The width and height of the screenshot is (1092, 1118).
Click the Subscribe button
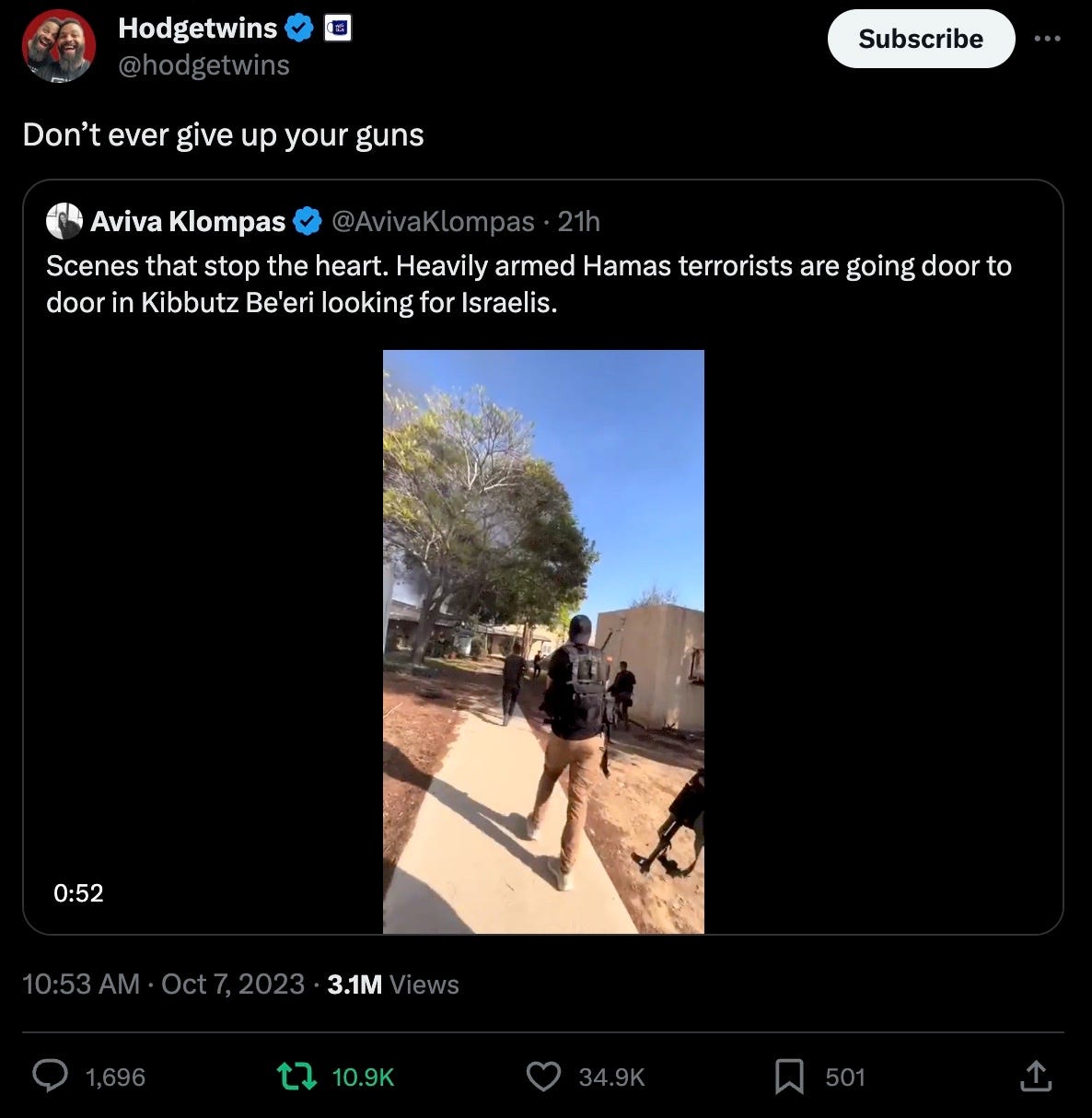(921, 39)
